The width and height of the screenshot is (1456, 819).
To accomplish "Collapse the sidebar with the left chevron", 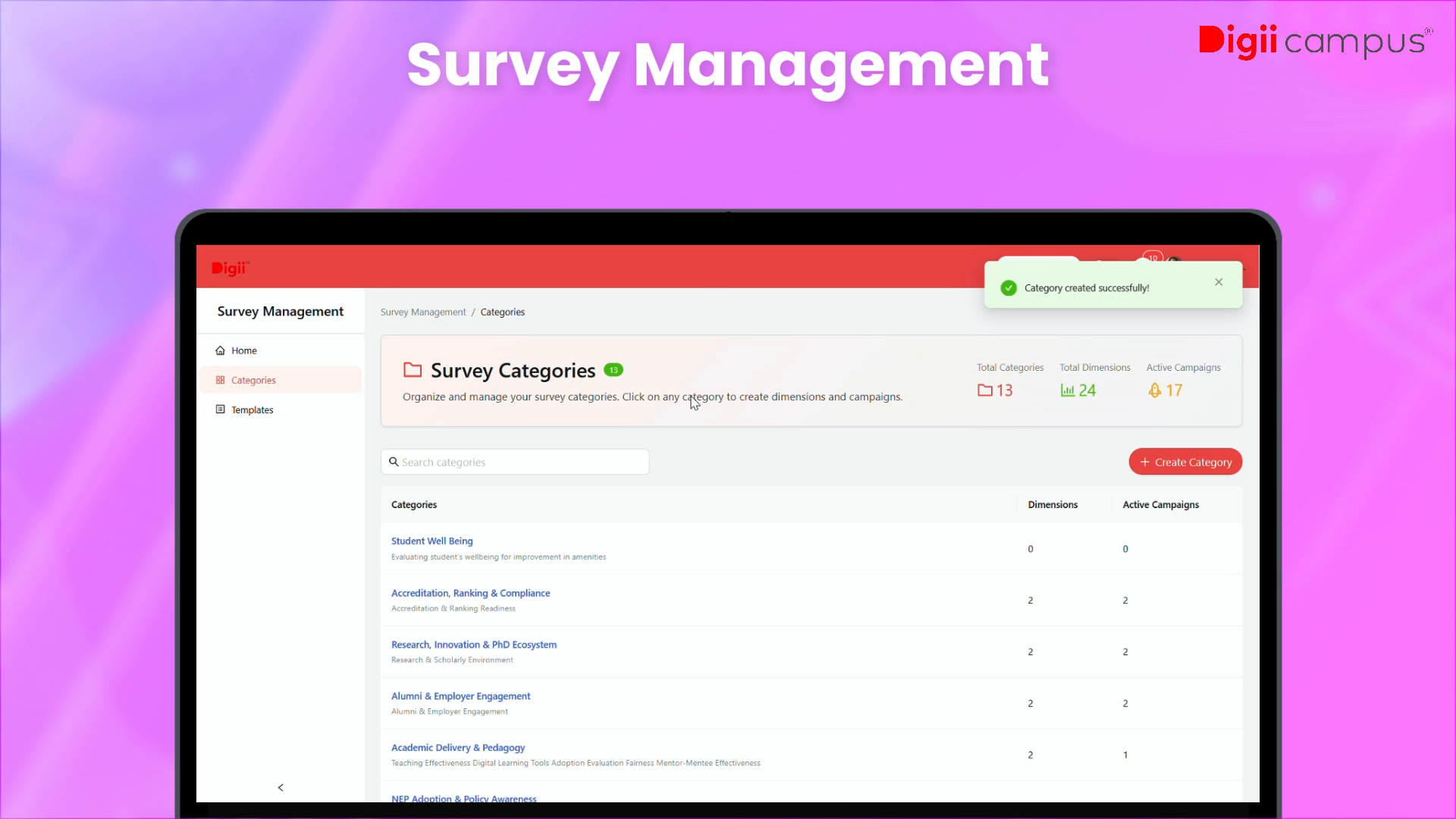I will point(281,787).
